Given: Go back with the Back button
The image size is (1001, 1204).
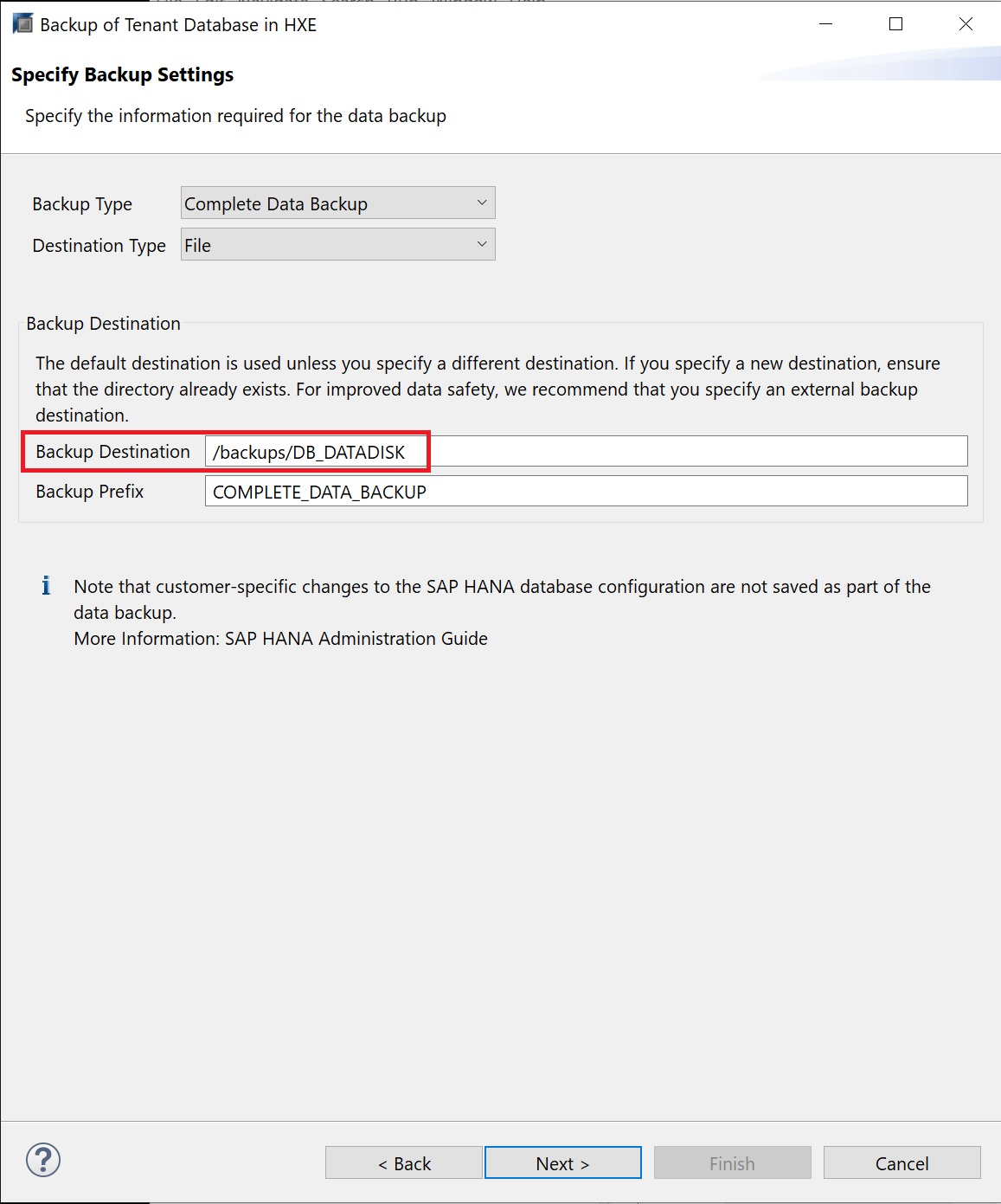Looking at the screenshot, I should pyautogui.click(x=403, y=1163).
